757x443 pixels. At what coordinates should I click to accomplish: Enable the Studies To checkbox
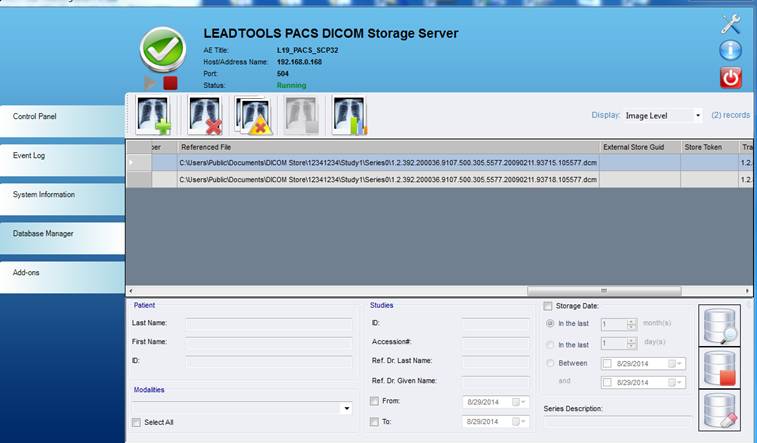(x=374, y=422)
